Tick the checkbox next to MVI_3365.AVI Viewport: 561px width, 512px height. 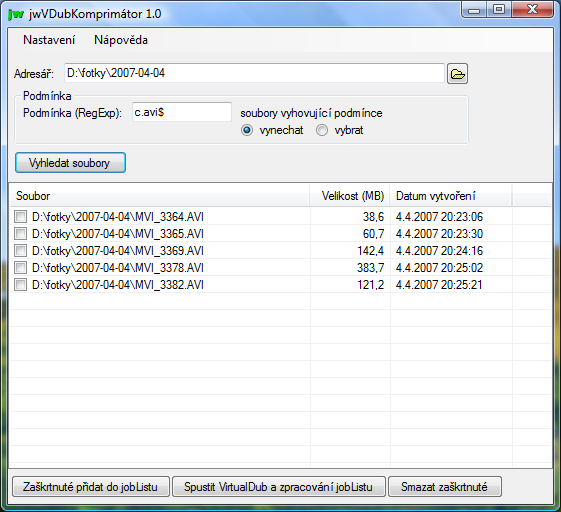click(x=20, y=234)
